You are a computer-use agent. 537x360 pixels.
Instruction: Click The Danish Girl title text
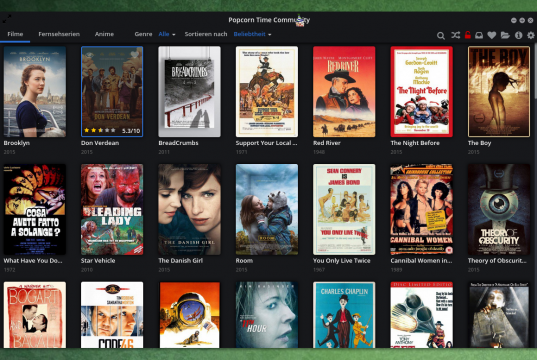180,261
